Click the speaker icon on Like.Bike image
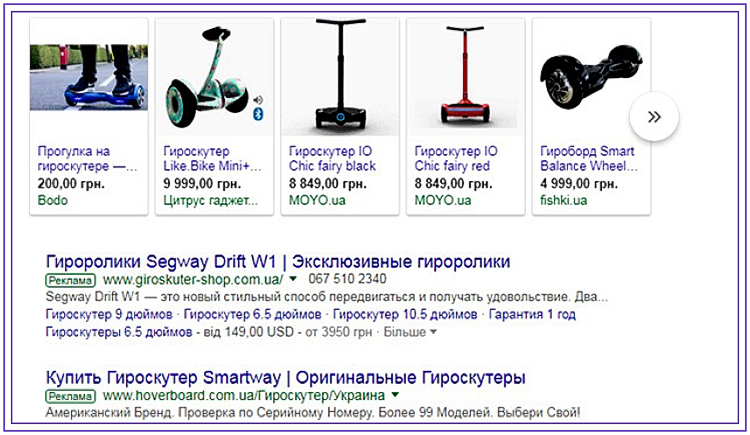 [258, 100]
